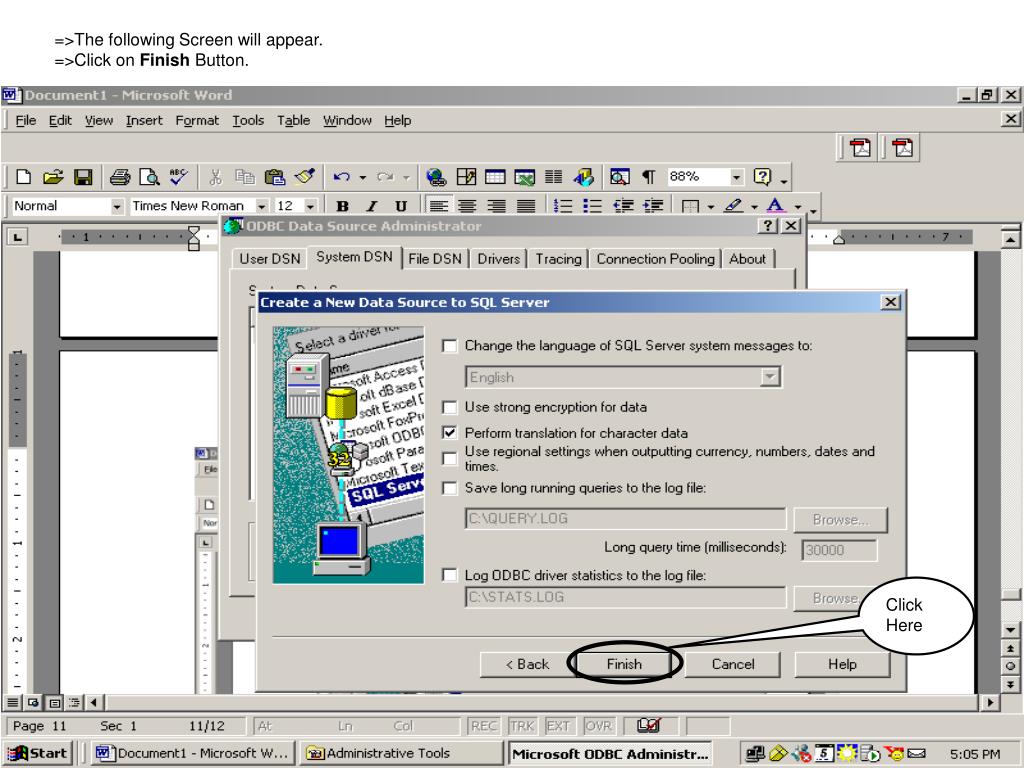Open Print Preview in Word's toolbar

pos(150,177)
